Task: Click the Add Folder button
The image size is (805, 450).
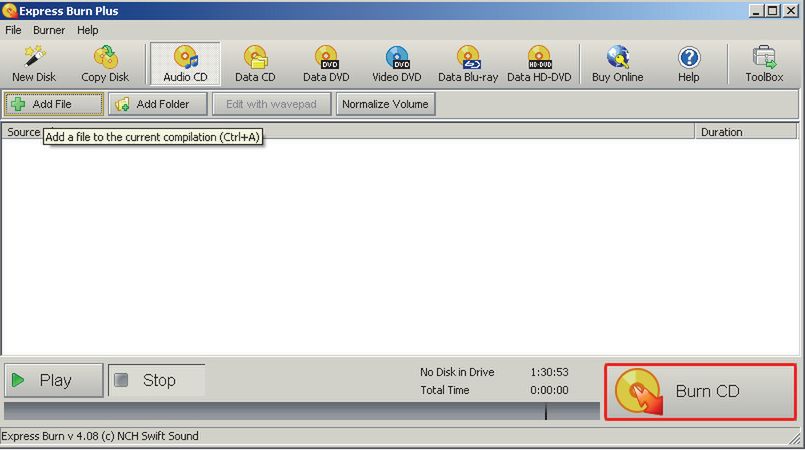Action: coord(158,104)
